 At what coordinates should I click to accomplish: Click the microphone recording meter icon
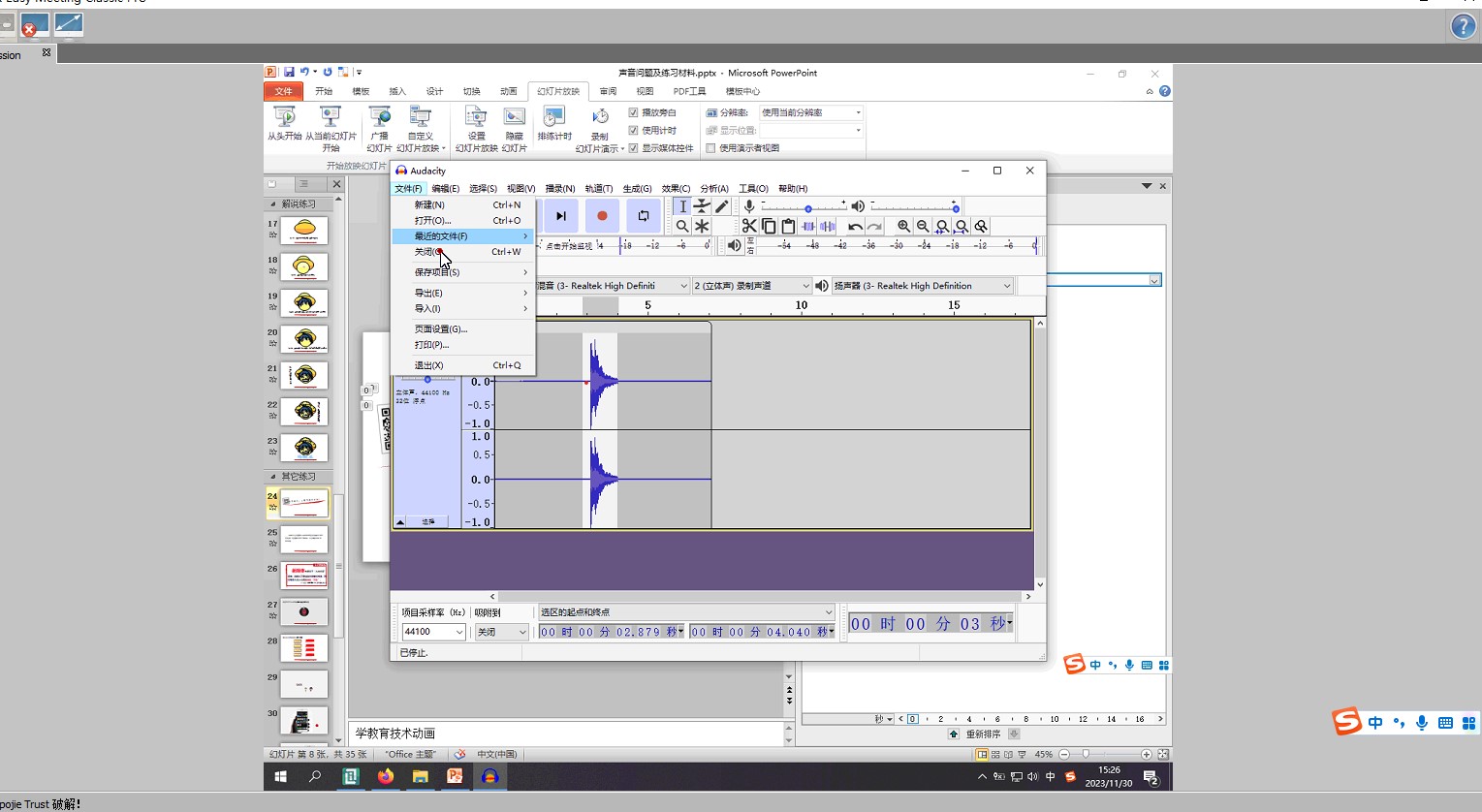[749, 206]
